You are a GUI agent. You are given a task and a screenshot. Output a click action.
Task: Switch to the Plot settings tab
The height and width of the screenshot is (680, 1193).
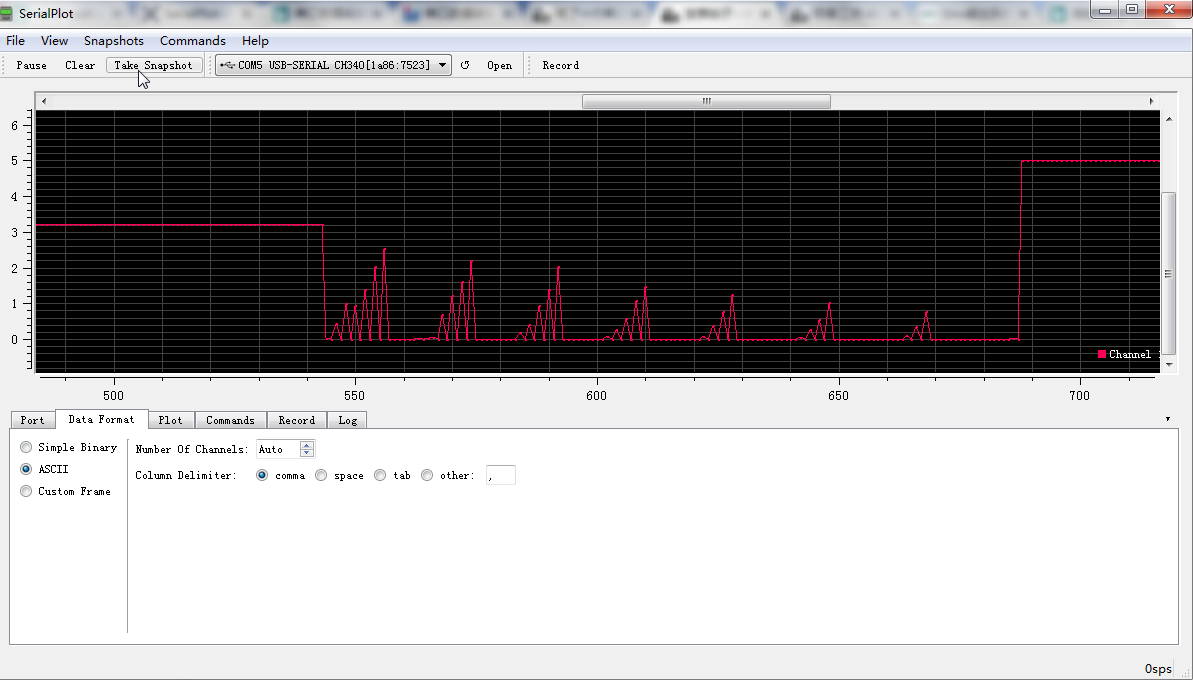pyautogui.click(x=171, y=420)
